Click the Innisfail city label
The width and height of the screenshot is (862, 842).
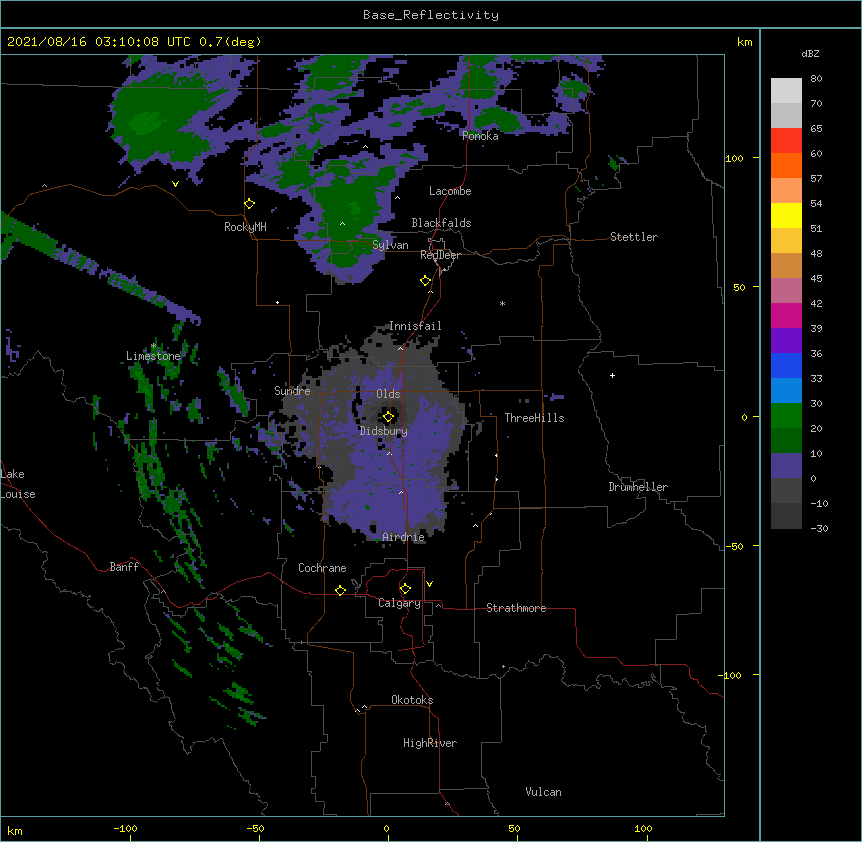(415, 326)
